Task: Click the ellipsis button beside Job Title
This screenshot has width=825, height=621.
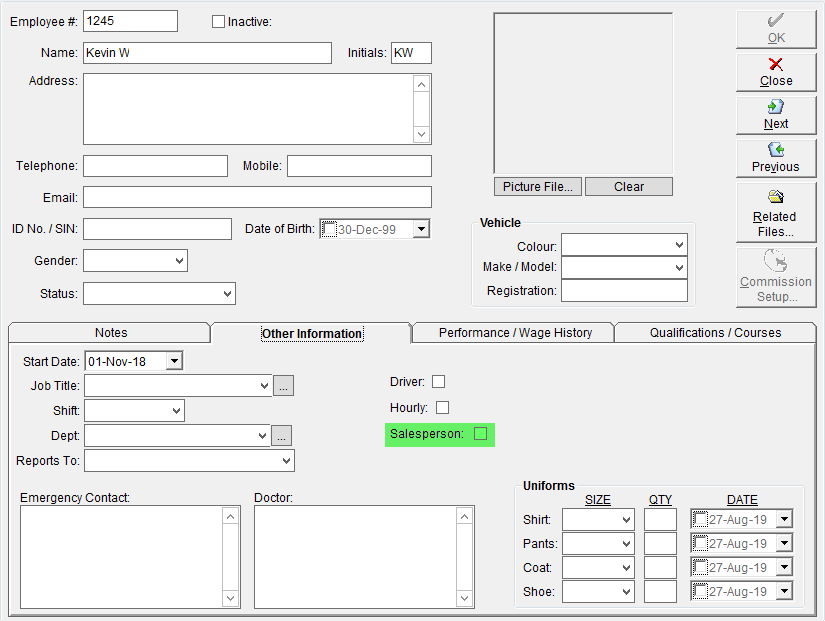Action: 284,386
